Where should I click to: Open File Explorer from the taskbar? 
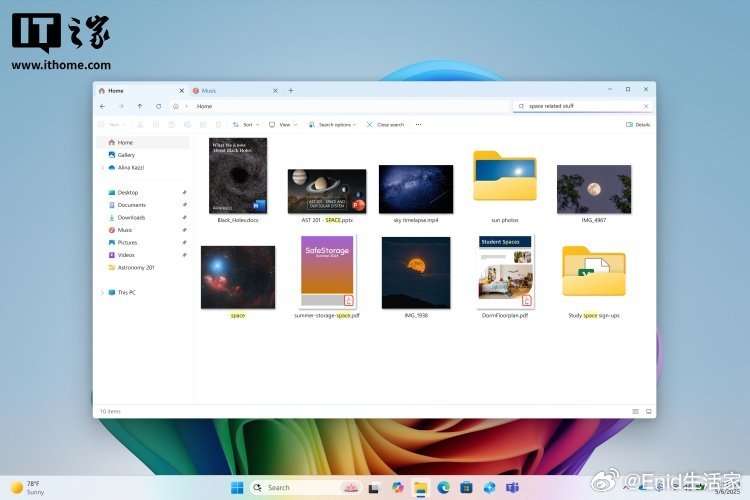click(420, 488)
